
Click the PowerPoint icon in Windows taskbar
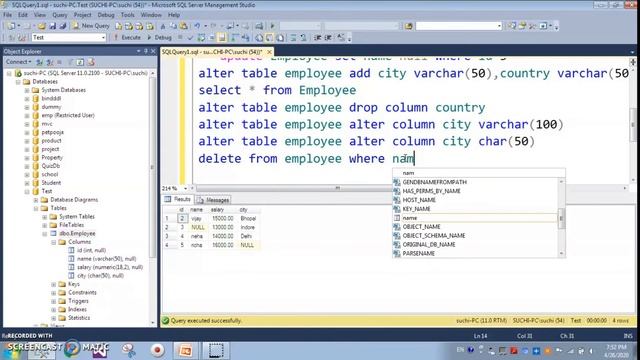pyautogui.click(x=185, y=350)
